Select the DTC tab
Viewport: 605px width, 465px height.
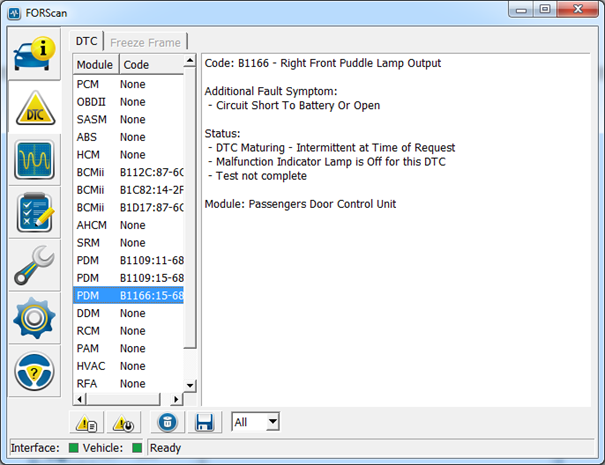[88, 42]
